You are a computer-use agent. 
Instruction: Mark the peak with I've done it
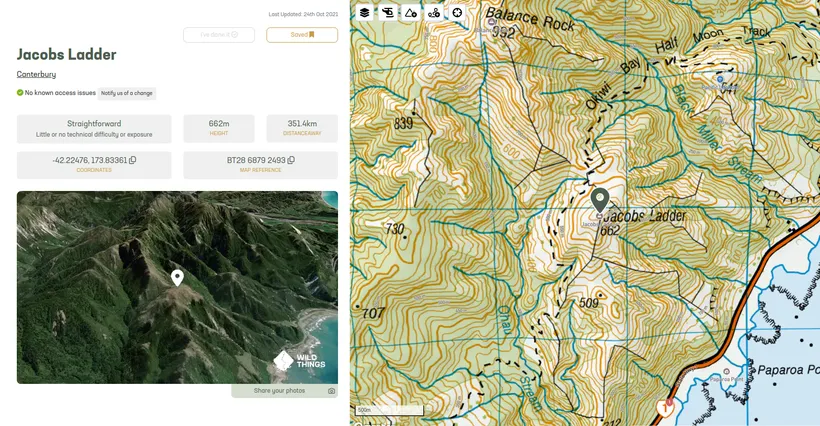[x=219, y=35]
